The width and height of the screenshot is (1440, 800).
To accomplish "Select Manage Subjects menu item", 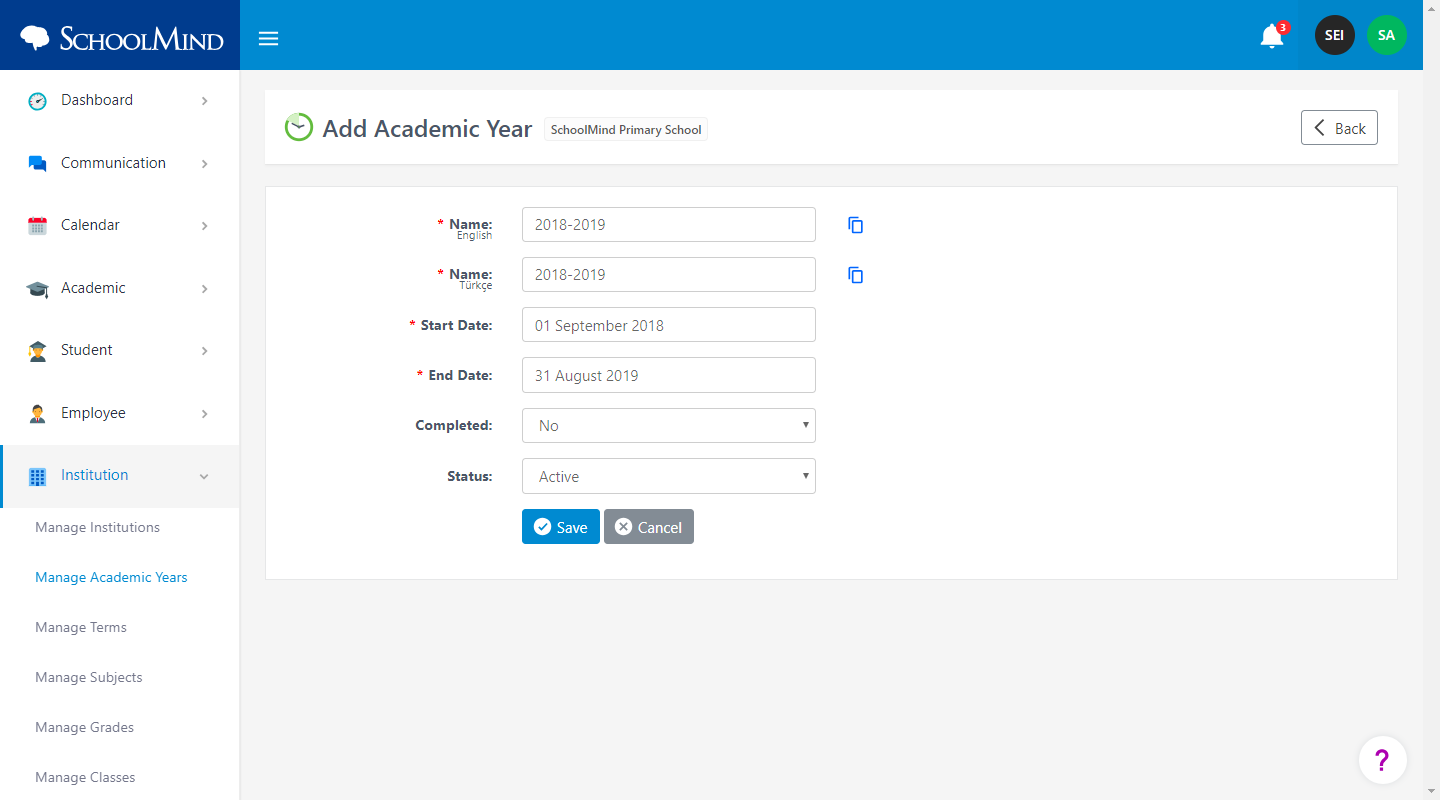I will [89, 677].
